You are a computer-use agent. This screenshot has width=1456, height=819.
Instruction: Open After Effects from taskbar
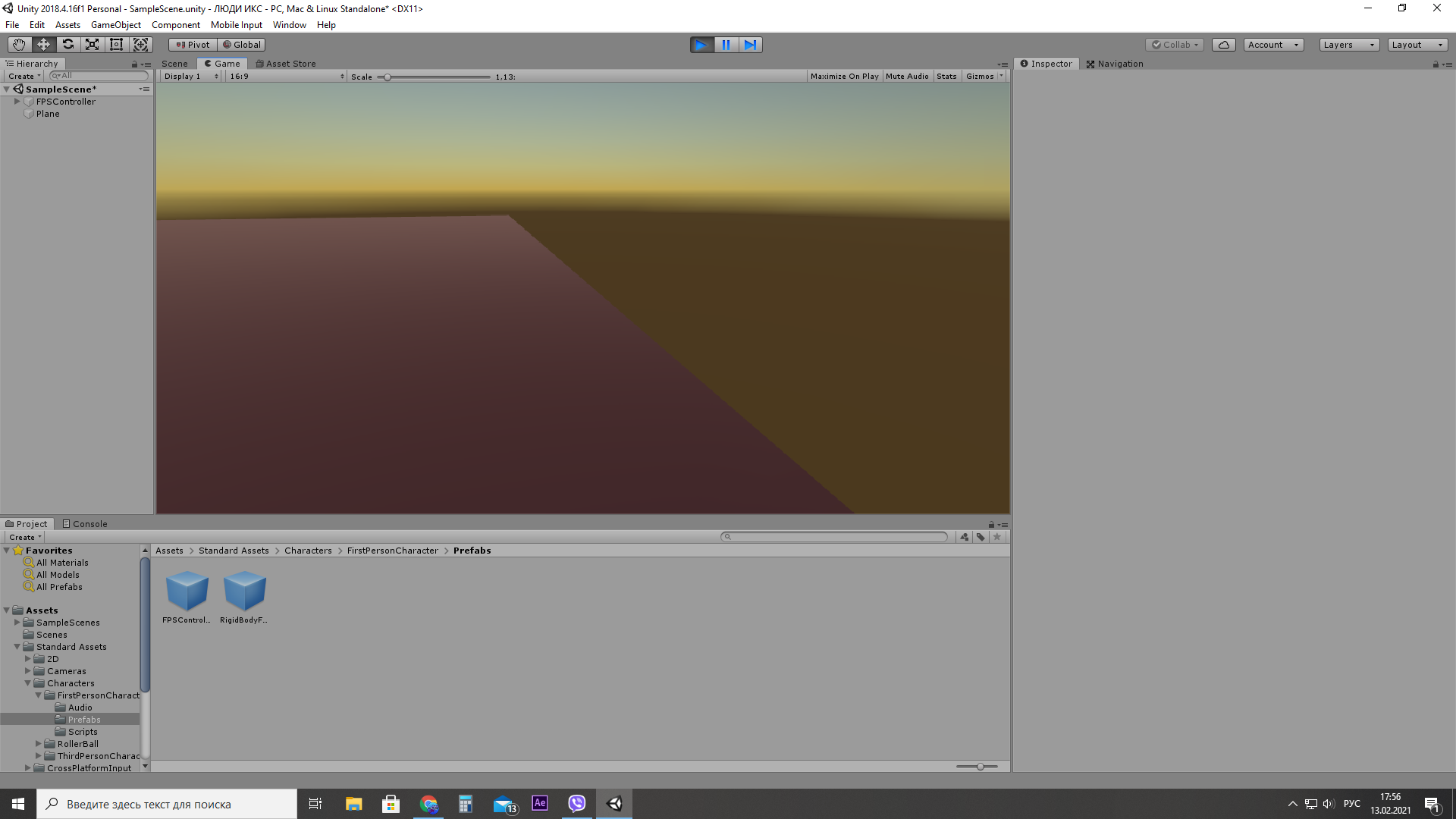[540, 804]
